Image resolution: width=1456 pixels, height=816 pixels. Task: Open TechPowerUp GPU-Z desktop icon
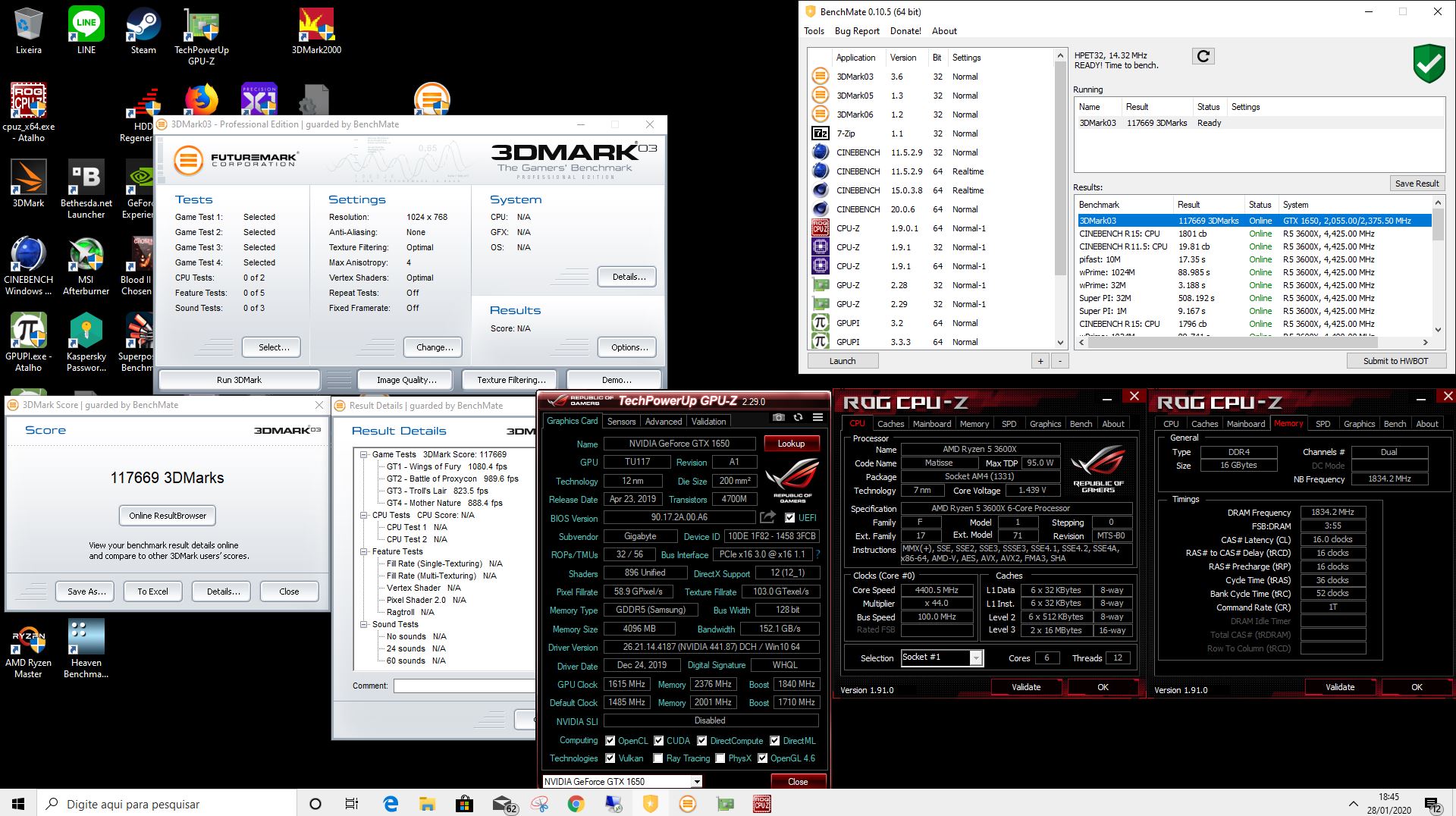point(201,36)
